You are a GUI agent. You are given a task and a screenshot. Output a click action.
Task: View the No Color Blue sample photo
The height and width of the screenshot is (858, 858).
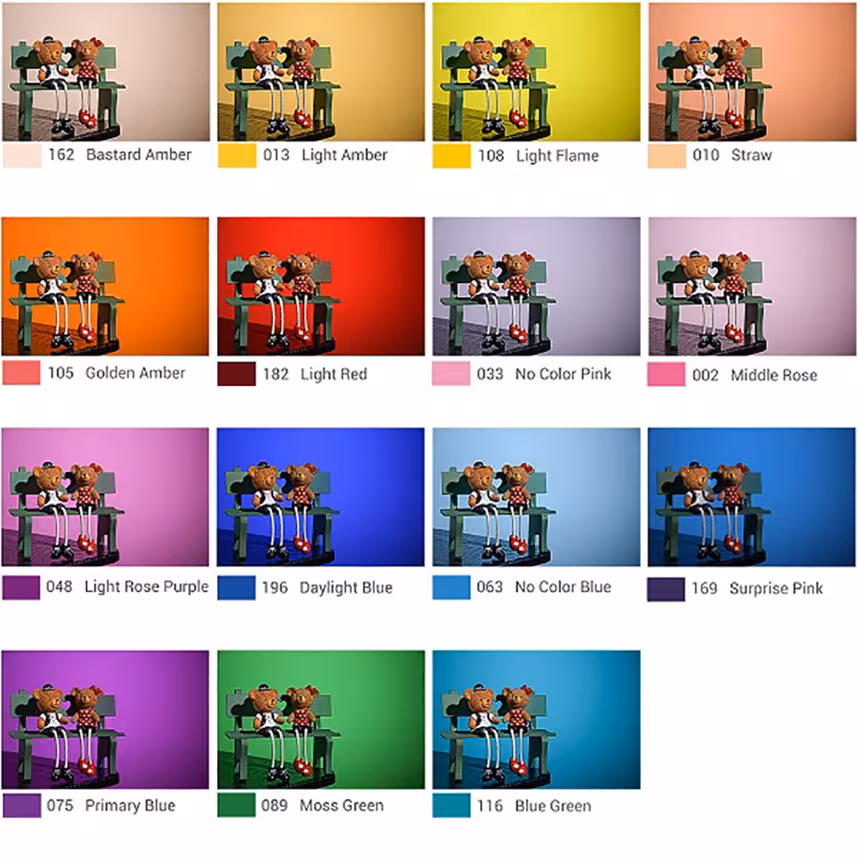click(536, 497)
